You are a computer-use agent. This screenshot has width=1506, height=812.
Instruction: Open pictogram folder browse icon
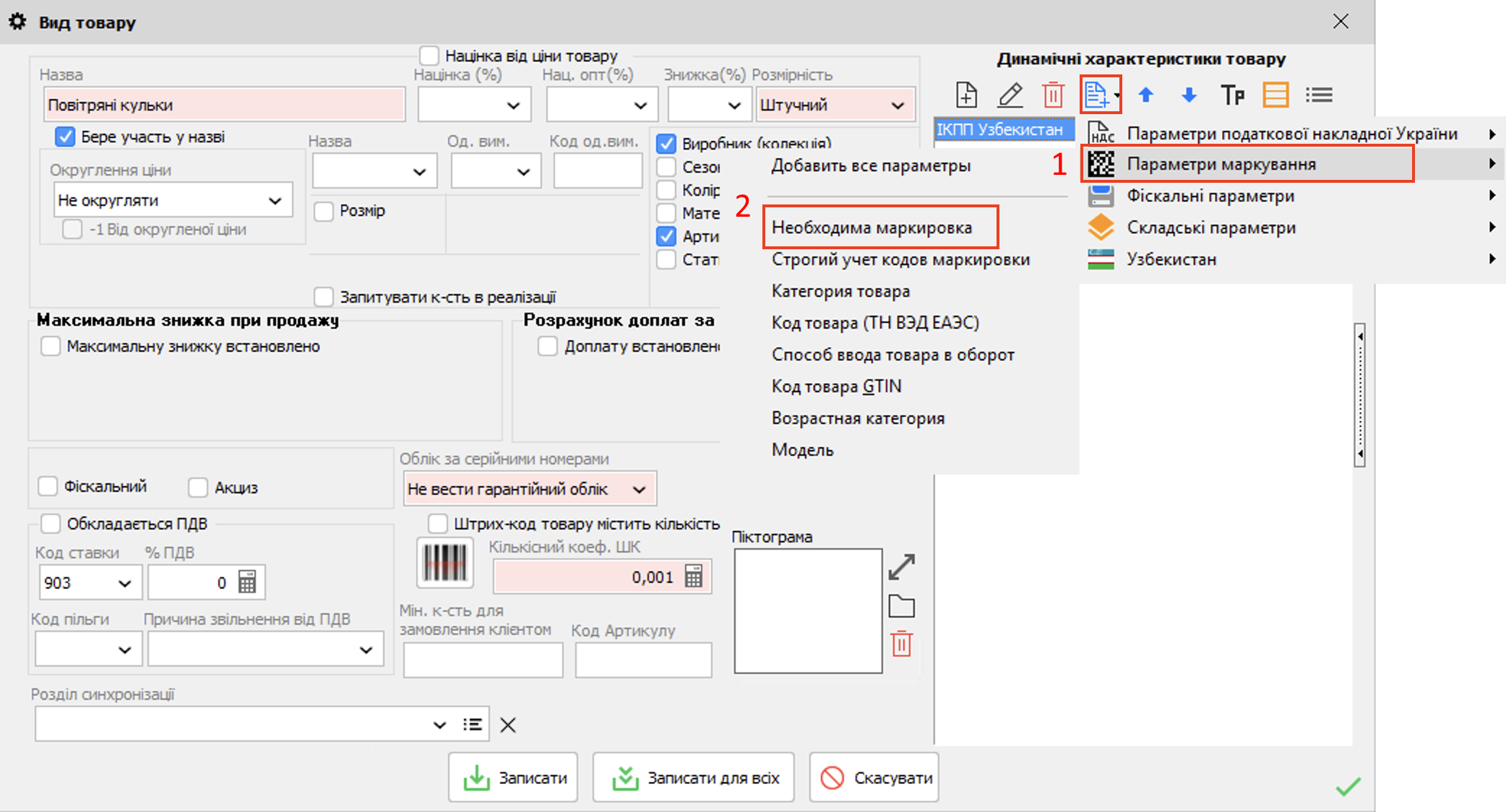[x=901, y=606]
